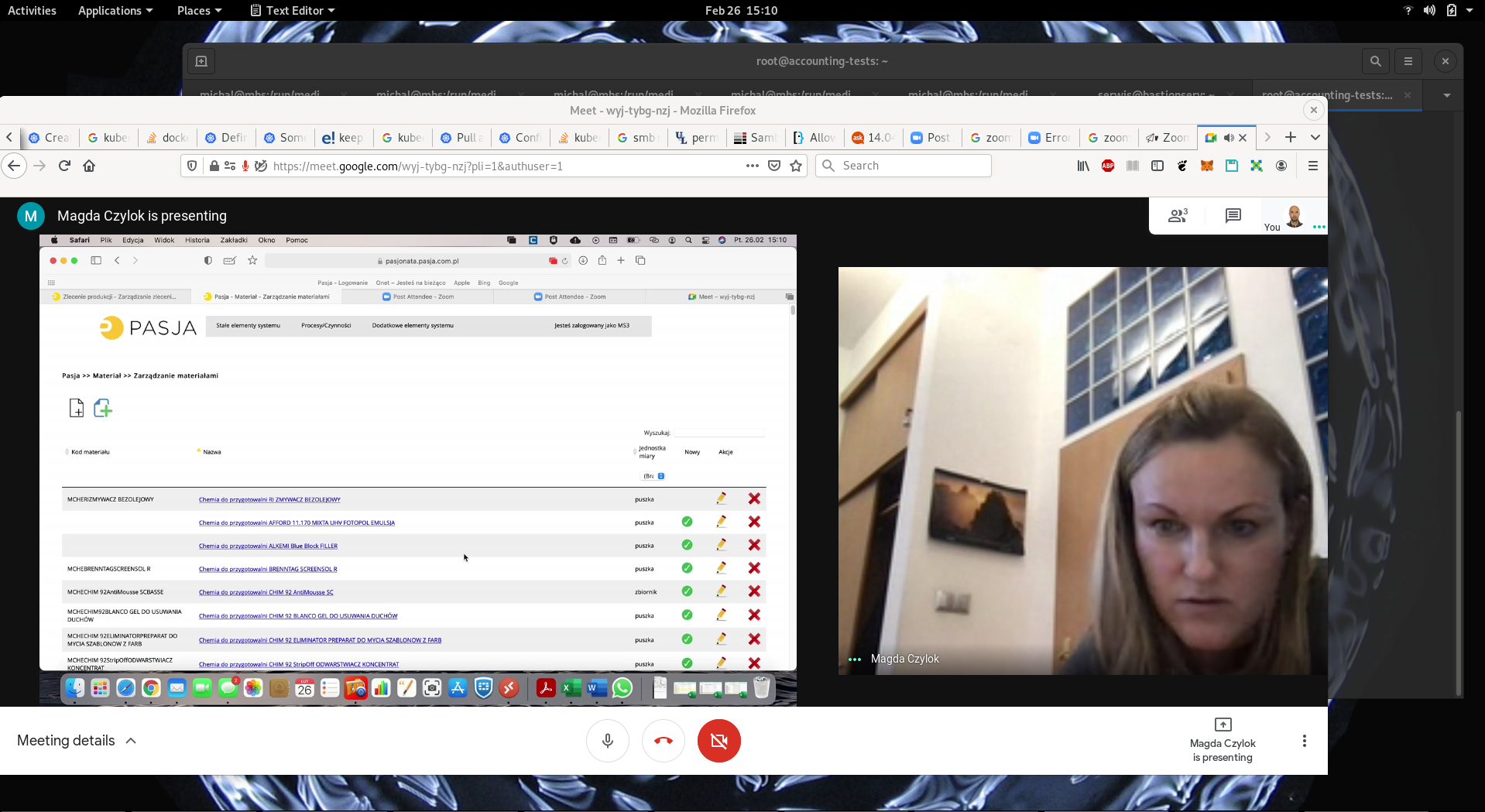Open system volume indicator in top bar
The image size is (1485, 812).
pyautogui.click(x=1429, y=10)
